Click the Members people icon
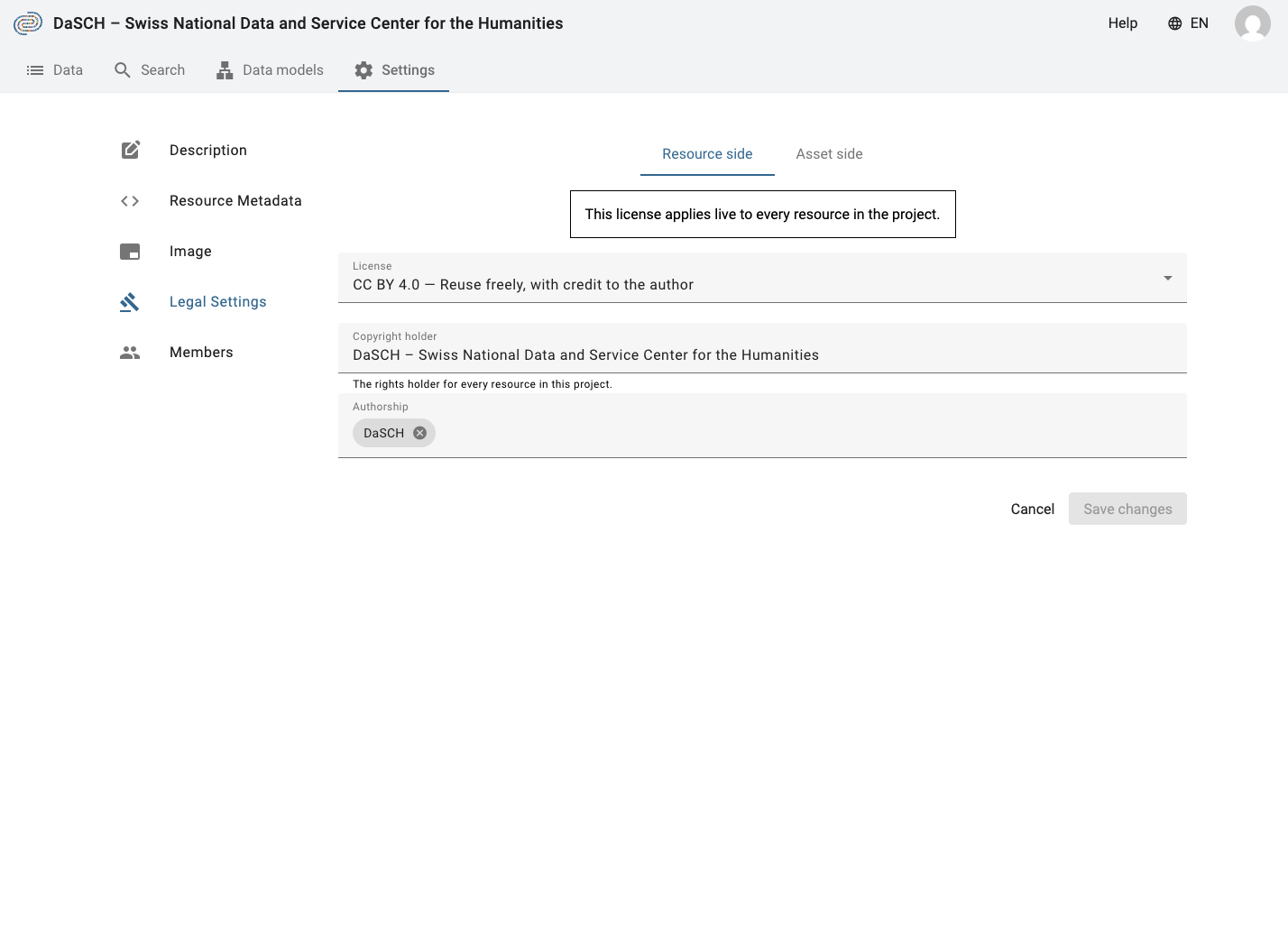The height and width of the screenshot is (928, 1288). [130, 353]
